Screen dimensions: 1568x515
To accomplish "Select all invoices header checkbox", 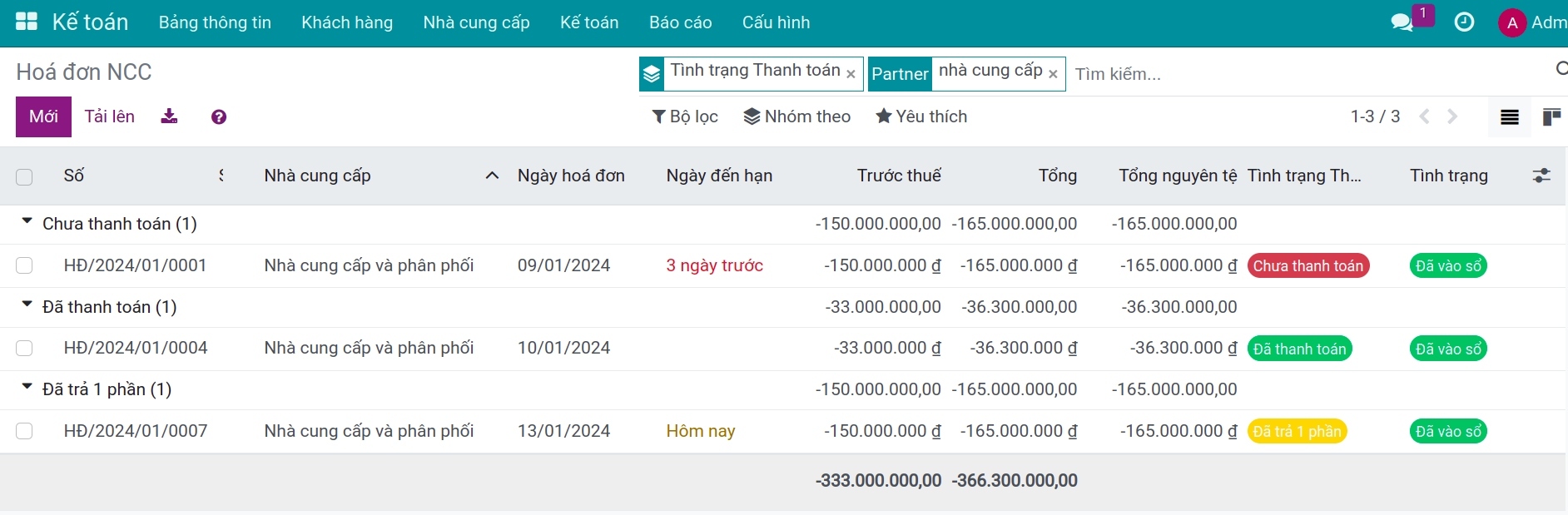I will (x=24, y=176).
